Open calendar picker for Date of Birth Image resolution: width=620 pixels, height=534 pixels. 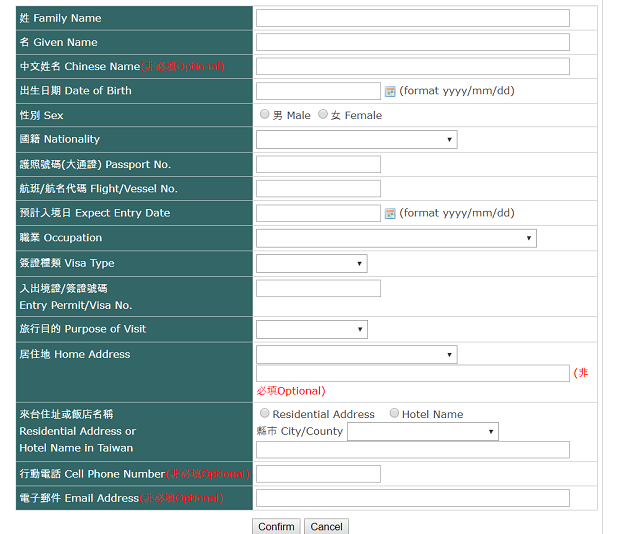[390, 91]
